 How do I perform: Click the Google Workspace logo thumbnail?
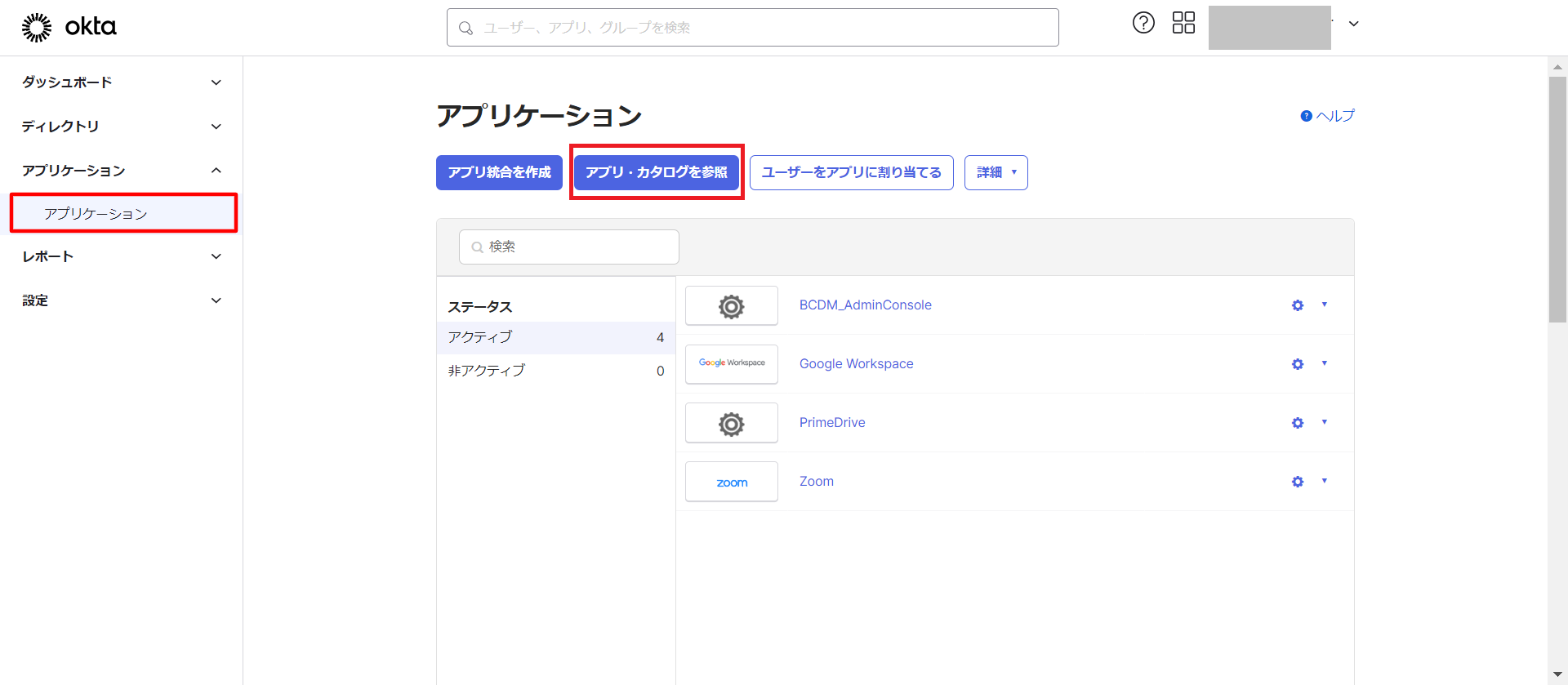coord(731,364)
